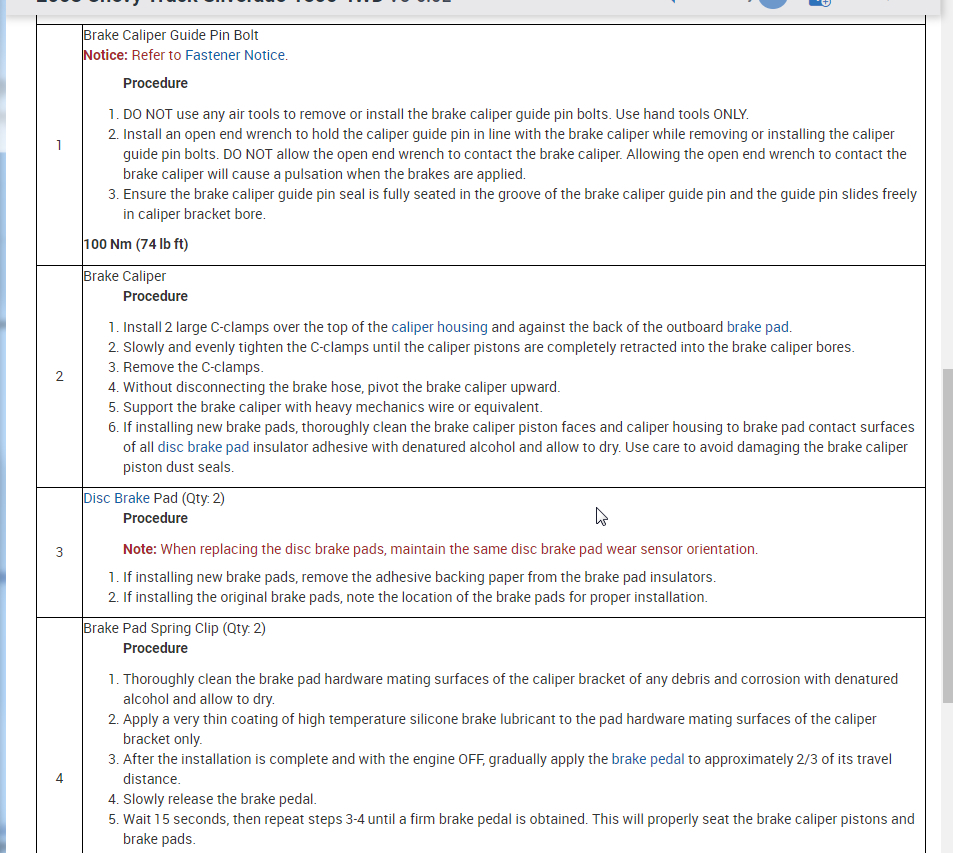Viewport: 953px width, 853px height.
Task: Click the Procedure heading under Brake Pad Spring Clip
Action: (x=156, y=648)
